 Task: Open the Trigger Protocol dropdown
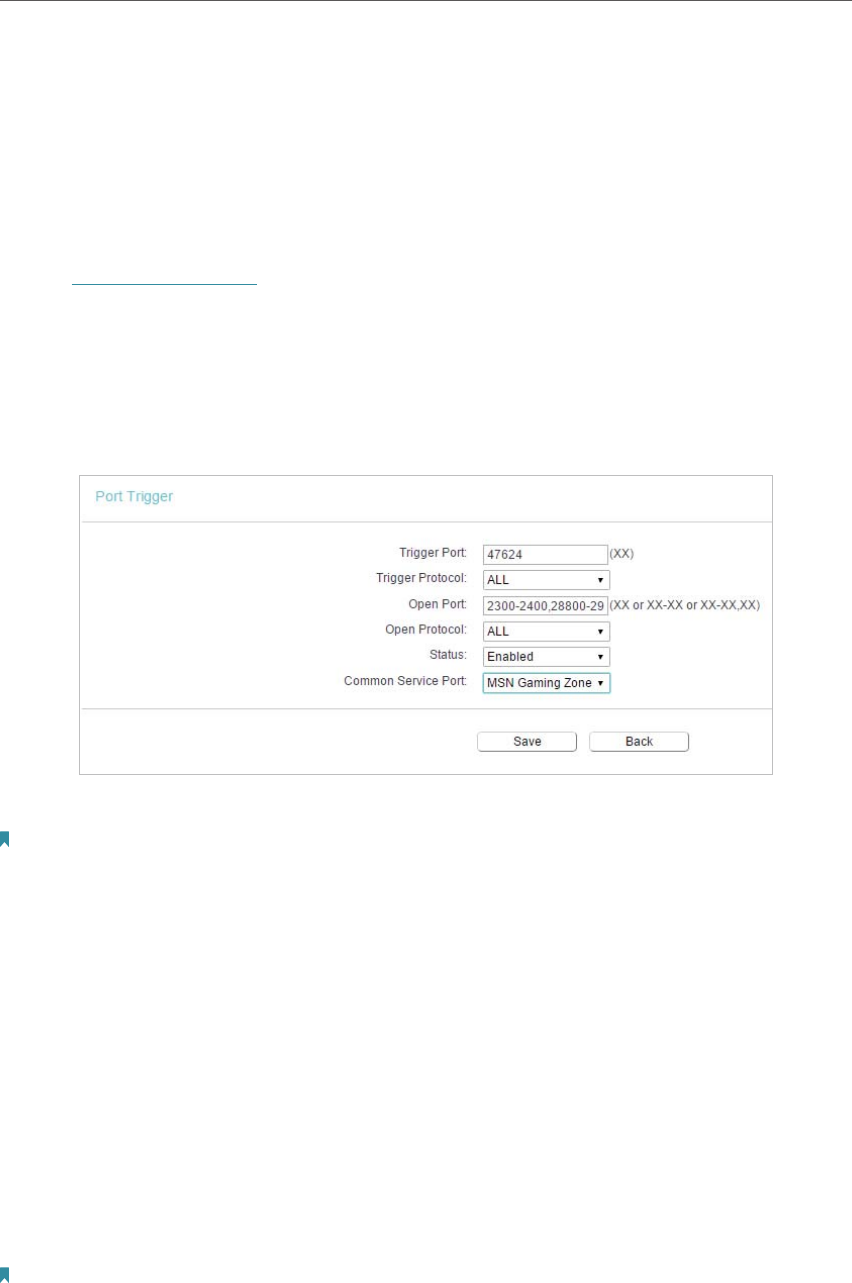pyautogui.click(x=546, y=579)
